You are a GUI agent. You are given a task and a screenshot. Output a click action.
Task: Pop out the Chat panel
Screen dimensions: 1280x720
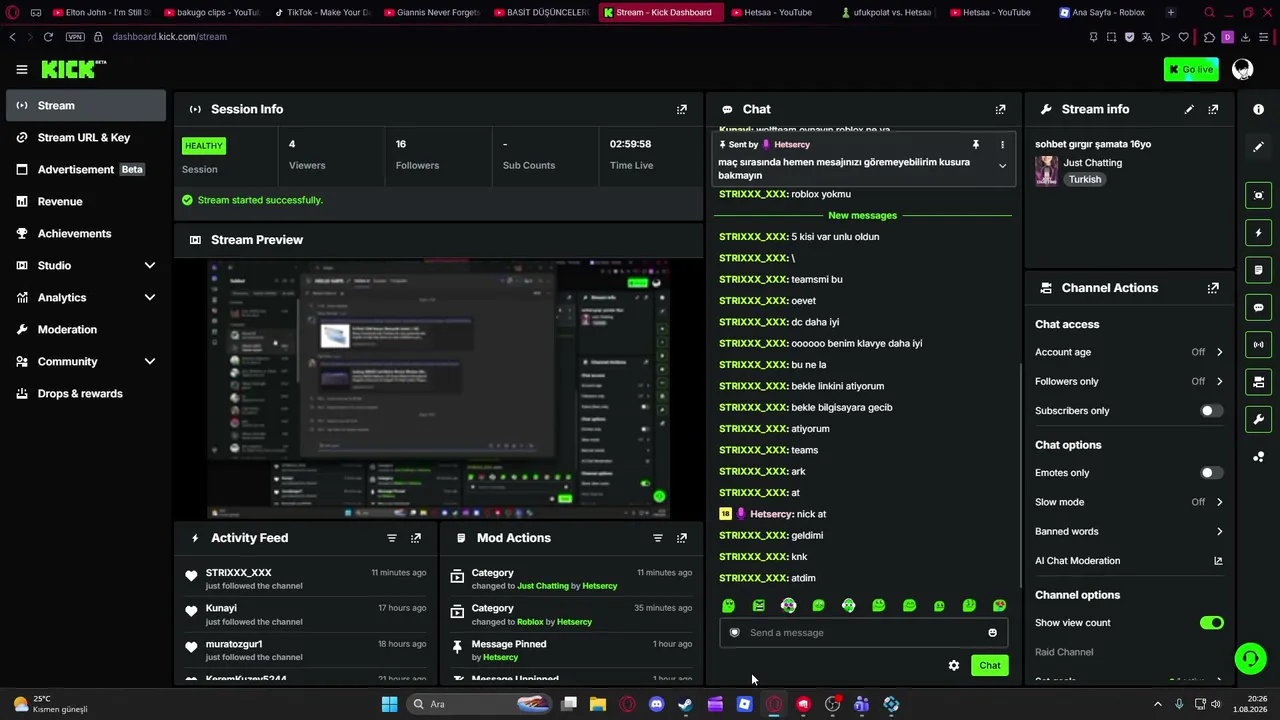[1000, 109]
